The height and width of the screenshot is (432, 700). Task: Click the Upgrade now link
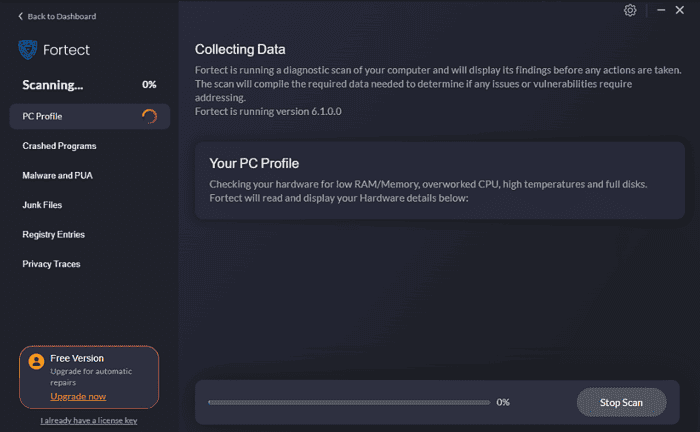click(x=77, y=397)
